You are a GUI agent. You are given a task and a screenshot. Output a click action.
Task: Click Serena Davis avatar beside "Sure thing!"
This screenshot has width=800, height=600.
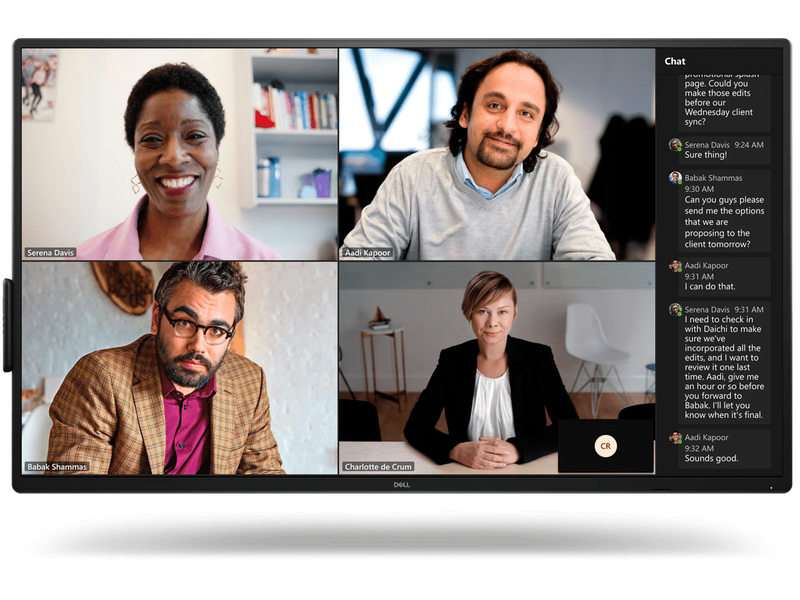pos(675,144)
